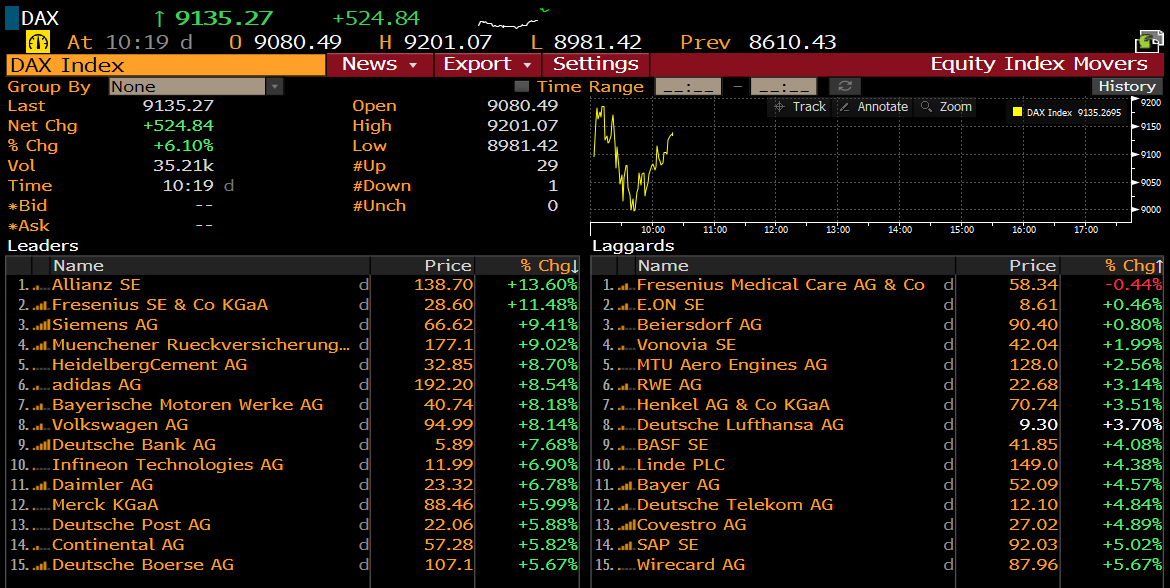Open Wirecard AG in the Laggards list
This screenshot has height=588, width=1170.
(x=691, y=565)
